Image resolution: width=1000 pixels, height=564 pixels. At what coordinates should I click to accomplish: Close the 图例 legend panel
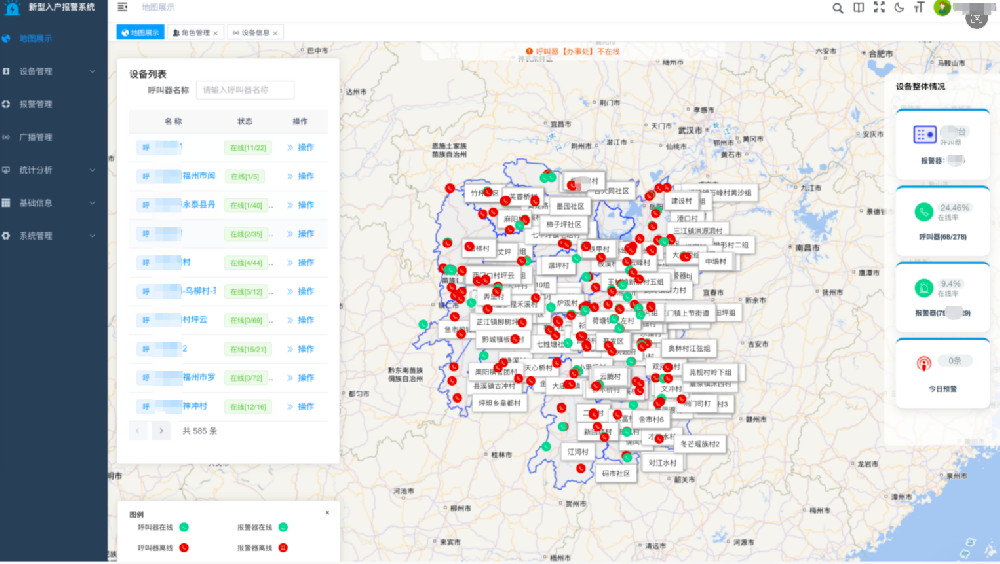pyautogui.click(x=327, y=513)
